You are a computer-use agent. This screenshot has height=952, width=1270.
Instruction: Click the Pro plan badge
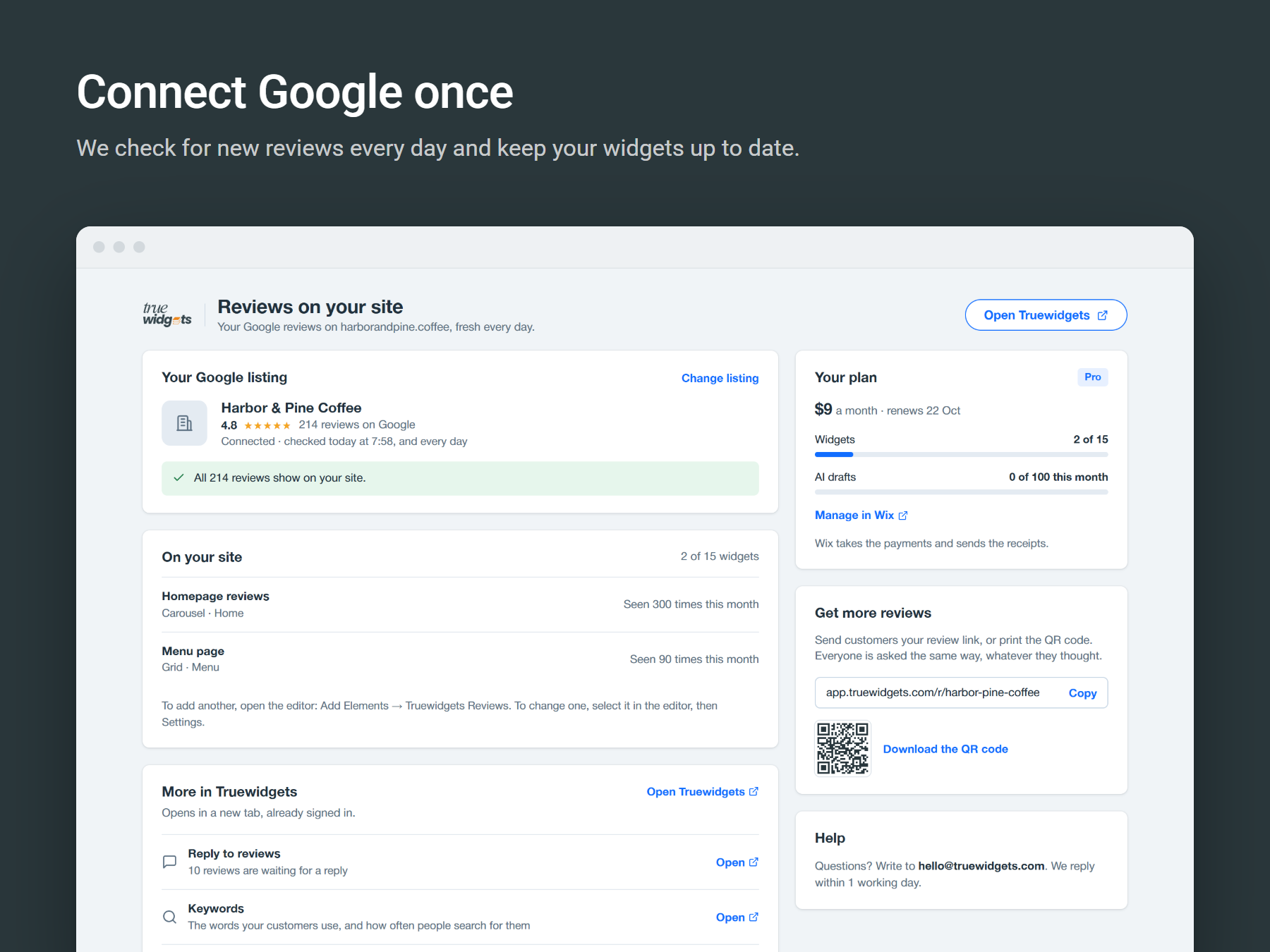coord(1092,377)
